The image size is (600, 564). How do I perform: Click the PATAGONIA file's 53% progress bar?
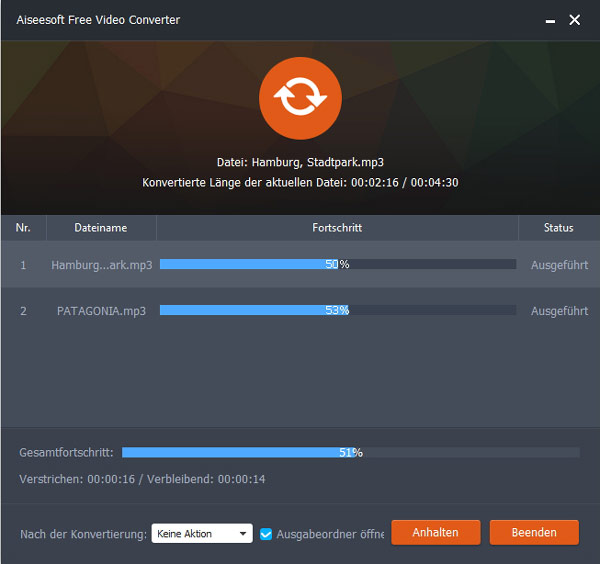click(x=337, y=311)
